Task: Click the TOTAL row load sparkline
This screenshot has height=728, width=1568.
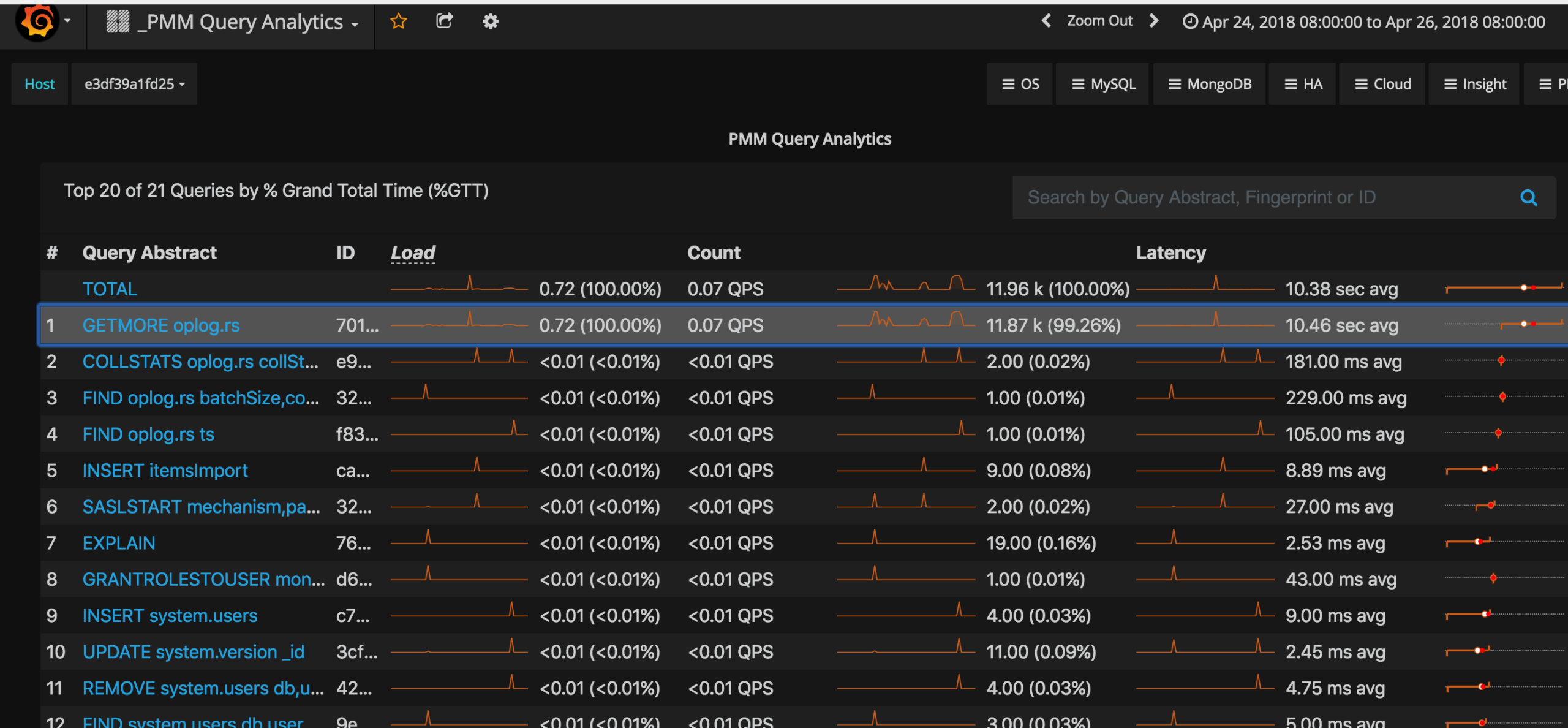Action: pos(459,286)
